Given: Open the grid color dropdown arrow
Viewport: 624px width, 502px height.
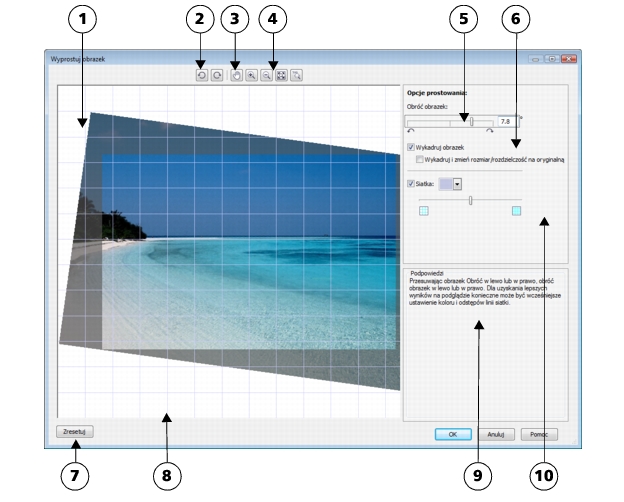Looking at the screenshot, I should coord(458,183).
